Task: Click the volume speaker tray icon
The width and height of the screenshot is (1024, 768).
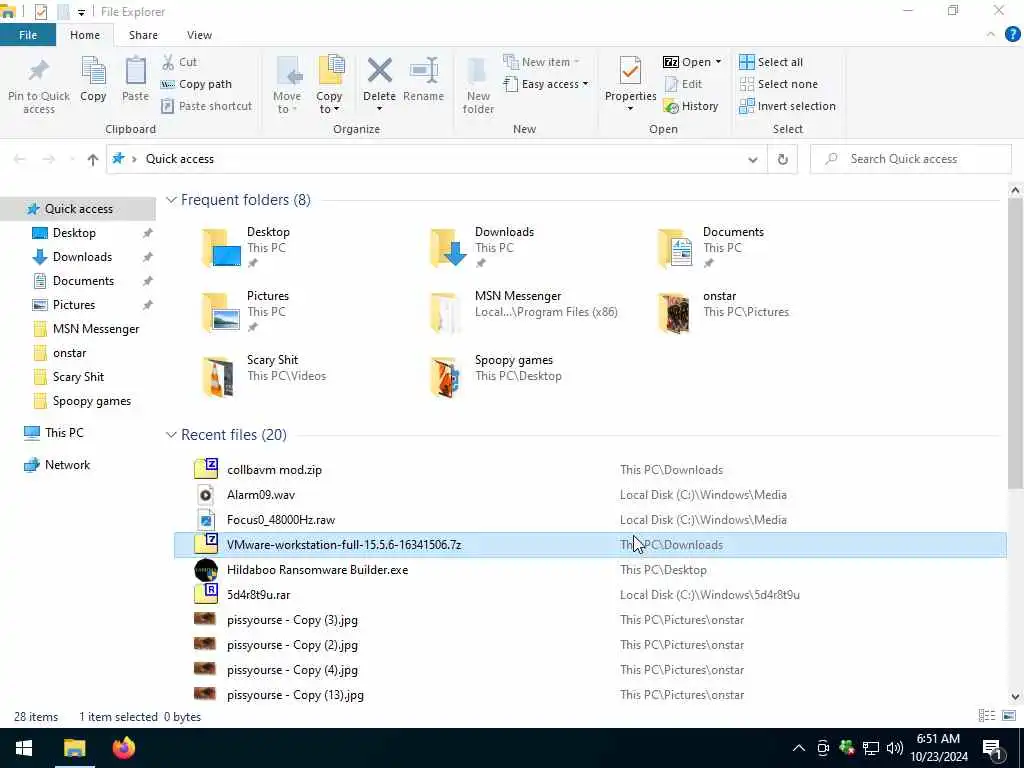Action: click(895, 748)
